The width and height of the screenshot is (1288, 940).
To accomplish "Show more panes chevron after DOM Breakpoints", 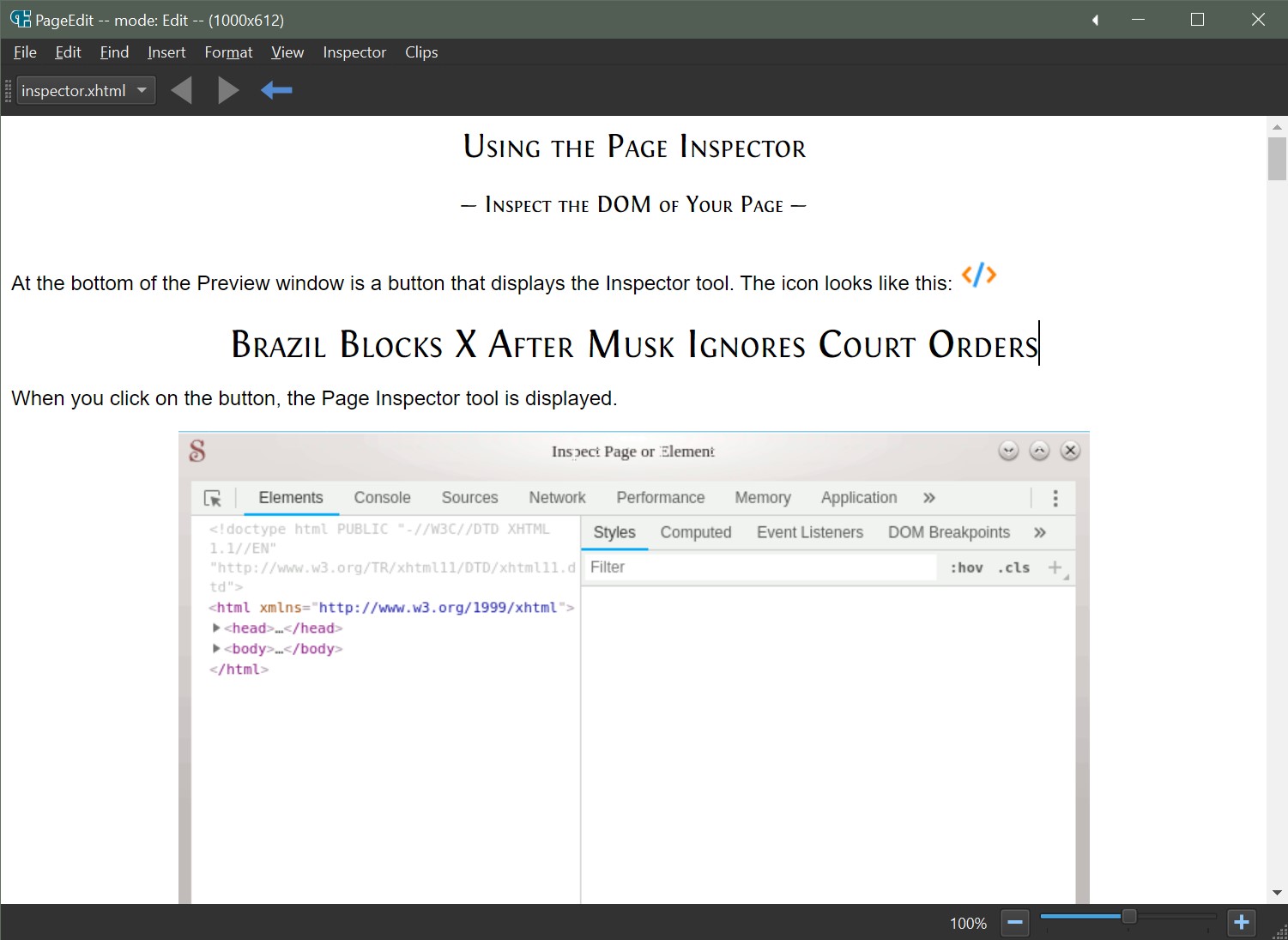I will [1039, 532].
